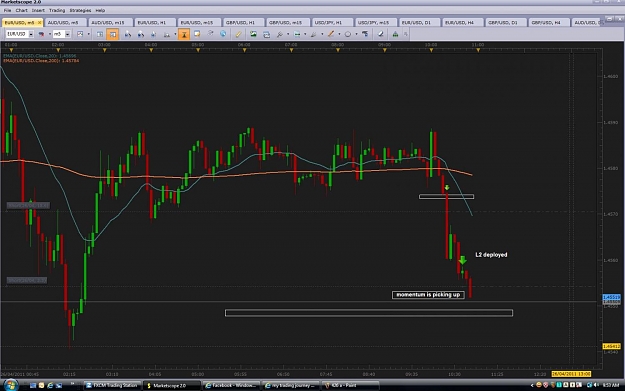
Task: Expand the arrow right of the first chart icon
Action: coord(88,34)
